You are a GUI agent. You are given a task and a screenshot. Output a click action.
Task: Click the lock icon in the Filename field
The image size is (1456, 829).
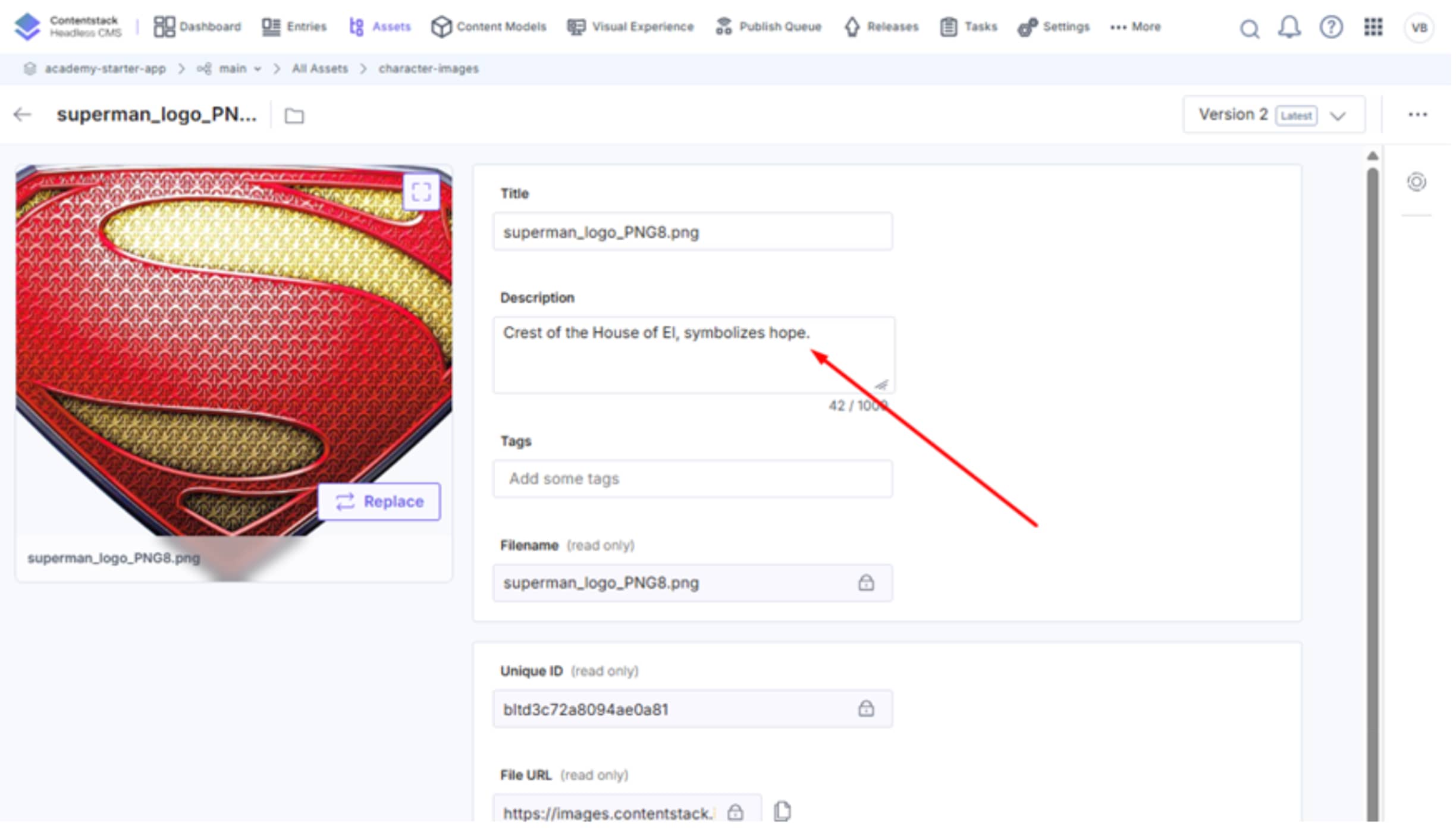pyautogui.click(x=866, y=583)
